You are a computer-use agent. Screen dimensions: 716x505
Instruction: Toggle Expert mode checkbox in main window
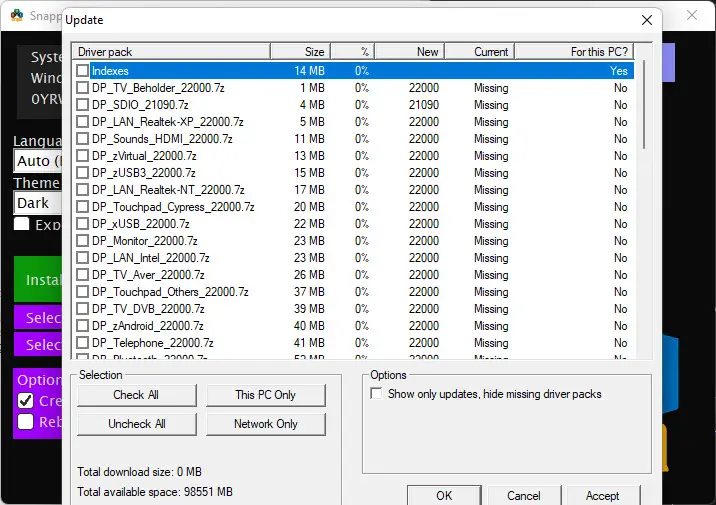[x=21, y=224]
